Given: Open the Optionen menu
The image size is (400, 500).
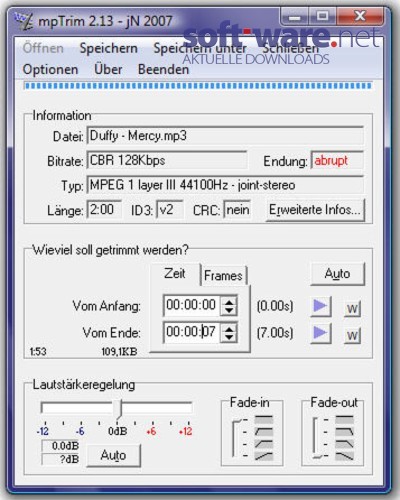Looking at the screenshot, I should [x=50, y=70].
